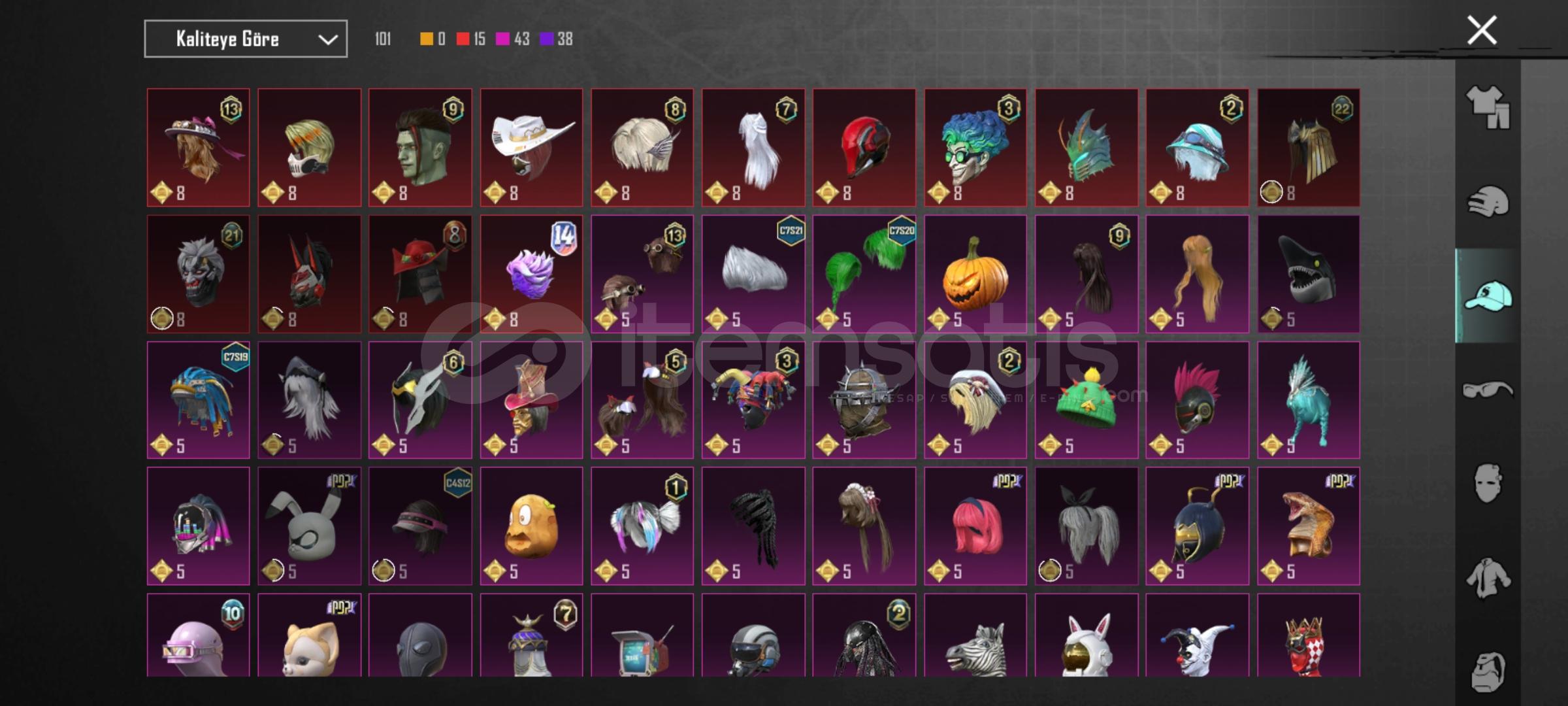Expand the Kaliteye Göre sort dropdown
Viewport: 1568px width, 706px height.
tap(246, 39)
